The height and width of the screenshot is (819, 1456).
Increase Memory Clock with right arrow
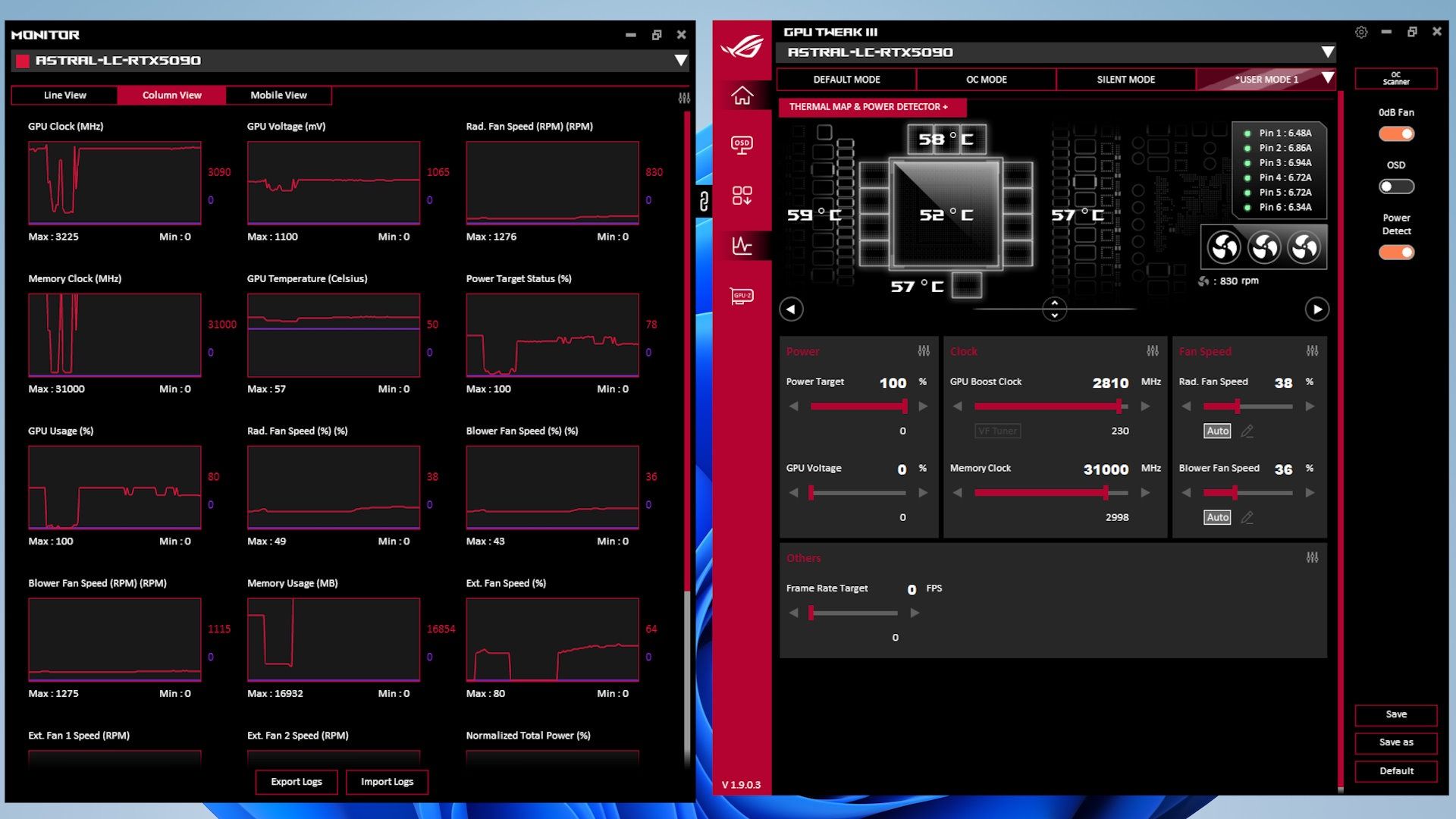click(1145, 493)
